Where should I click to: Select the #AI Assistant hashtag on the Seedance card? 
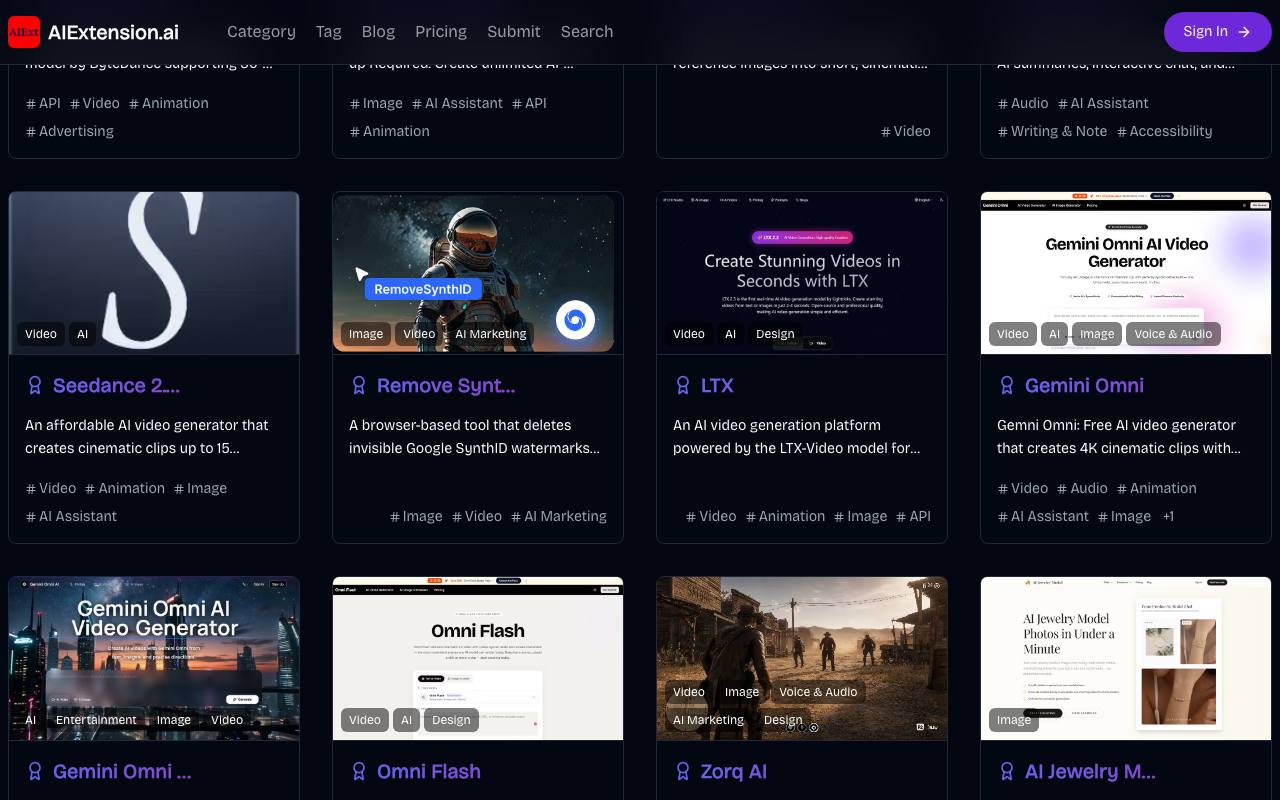(x=71, y=516)
